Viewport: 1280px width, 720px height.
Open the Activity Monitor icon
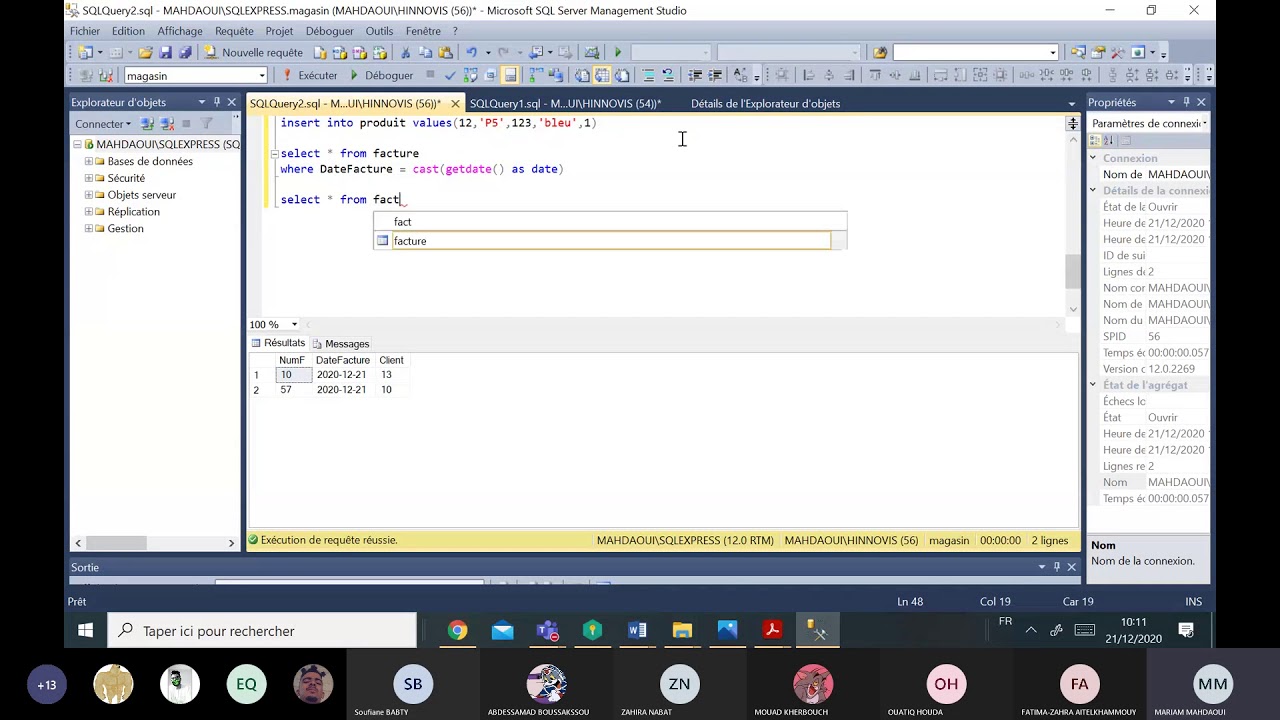[591, 52]
